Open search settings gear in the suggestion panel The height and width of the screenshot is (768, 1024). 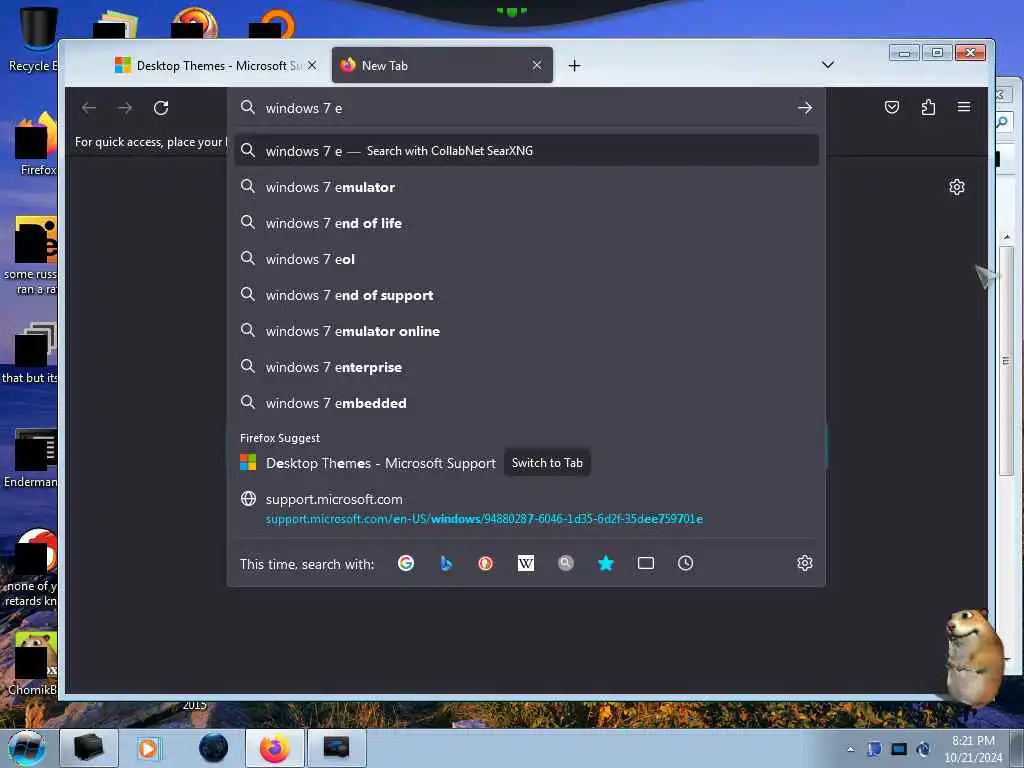point(805,563)
